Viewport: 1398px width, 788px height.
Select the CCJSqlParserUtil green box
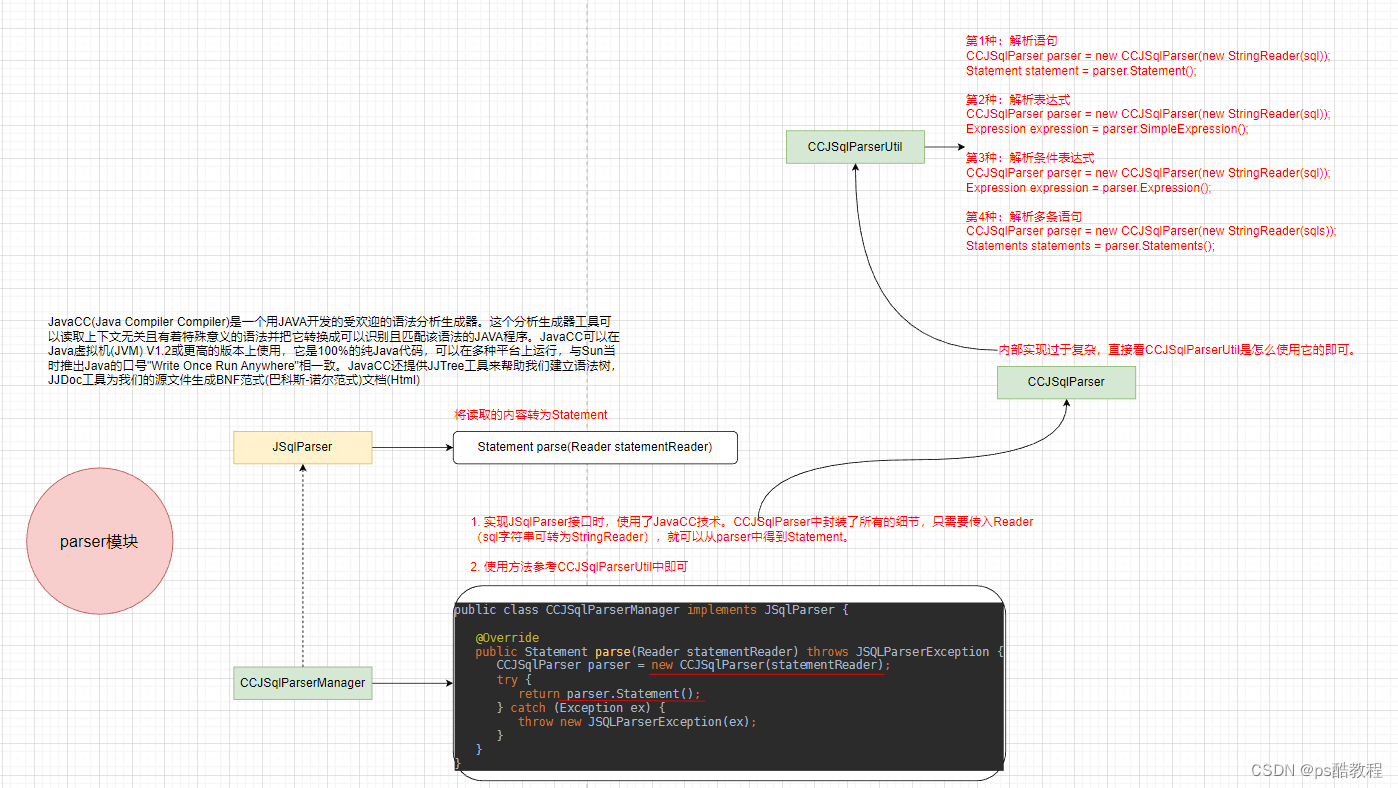pos(855,147)
